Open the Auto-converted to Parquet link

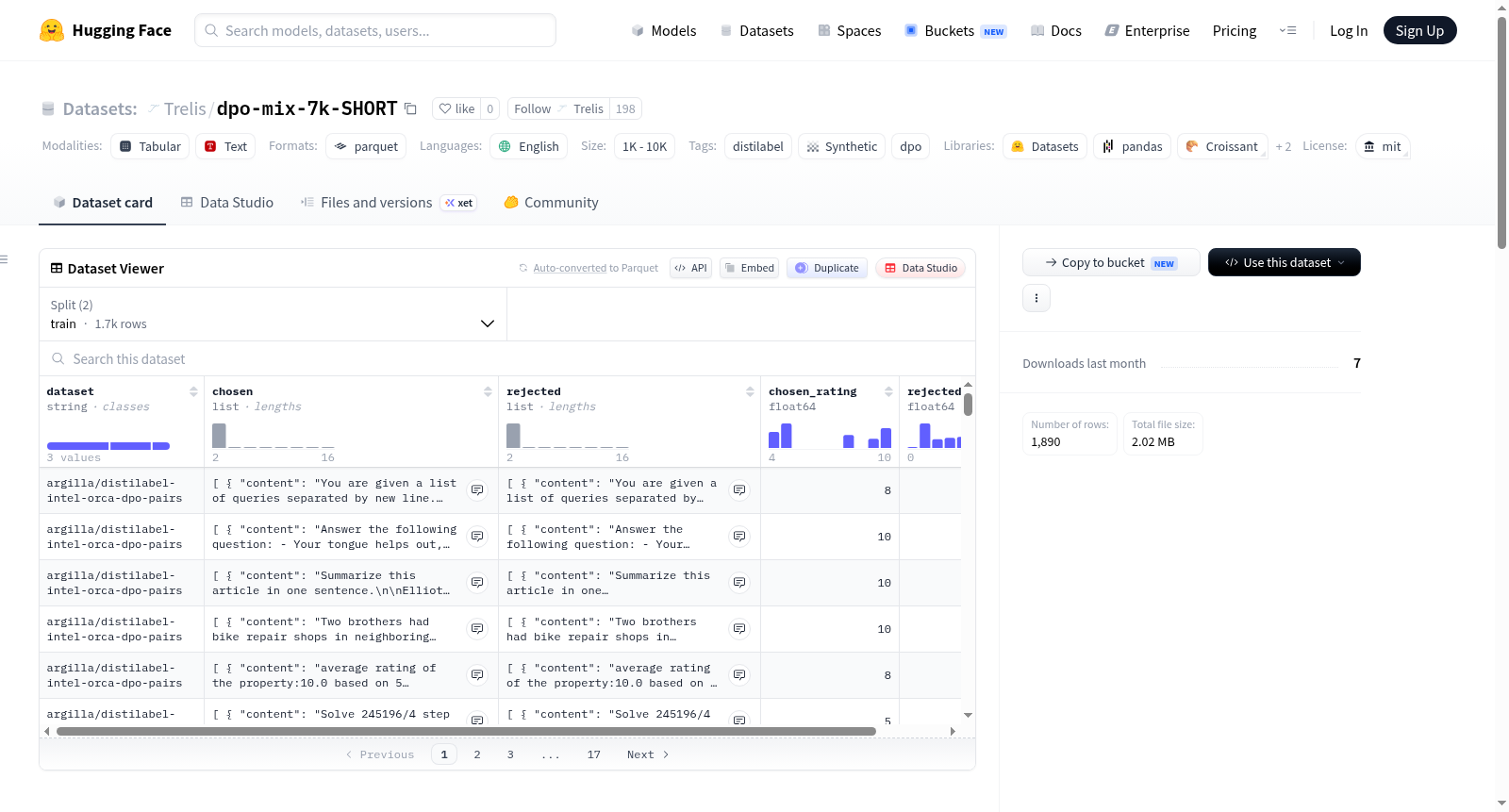pyautogui.click(x=595, y=268)
